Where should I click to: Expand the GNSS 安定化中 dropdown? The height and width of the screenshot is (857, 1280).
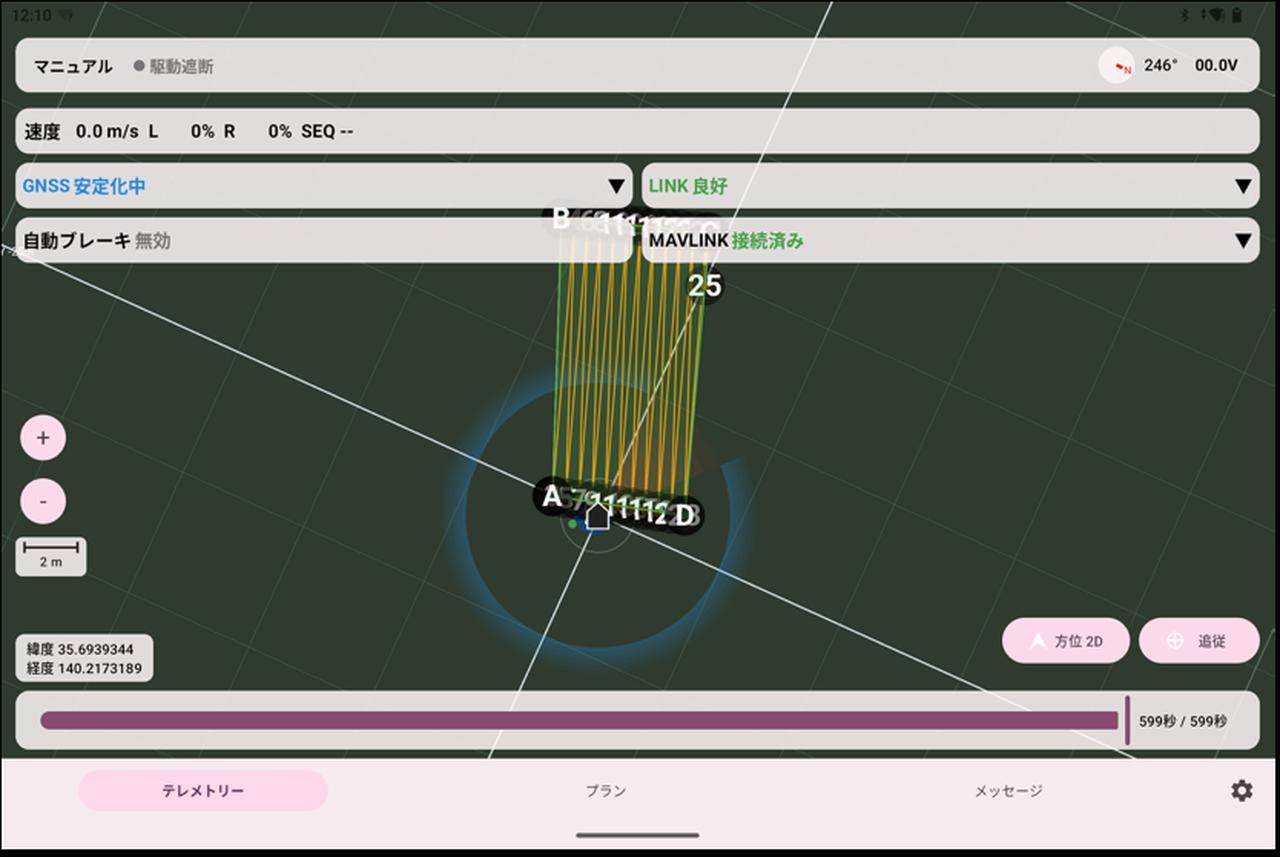(324, 186)
